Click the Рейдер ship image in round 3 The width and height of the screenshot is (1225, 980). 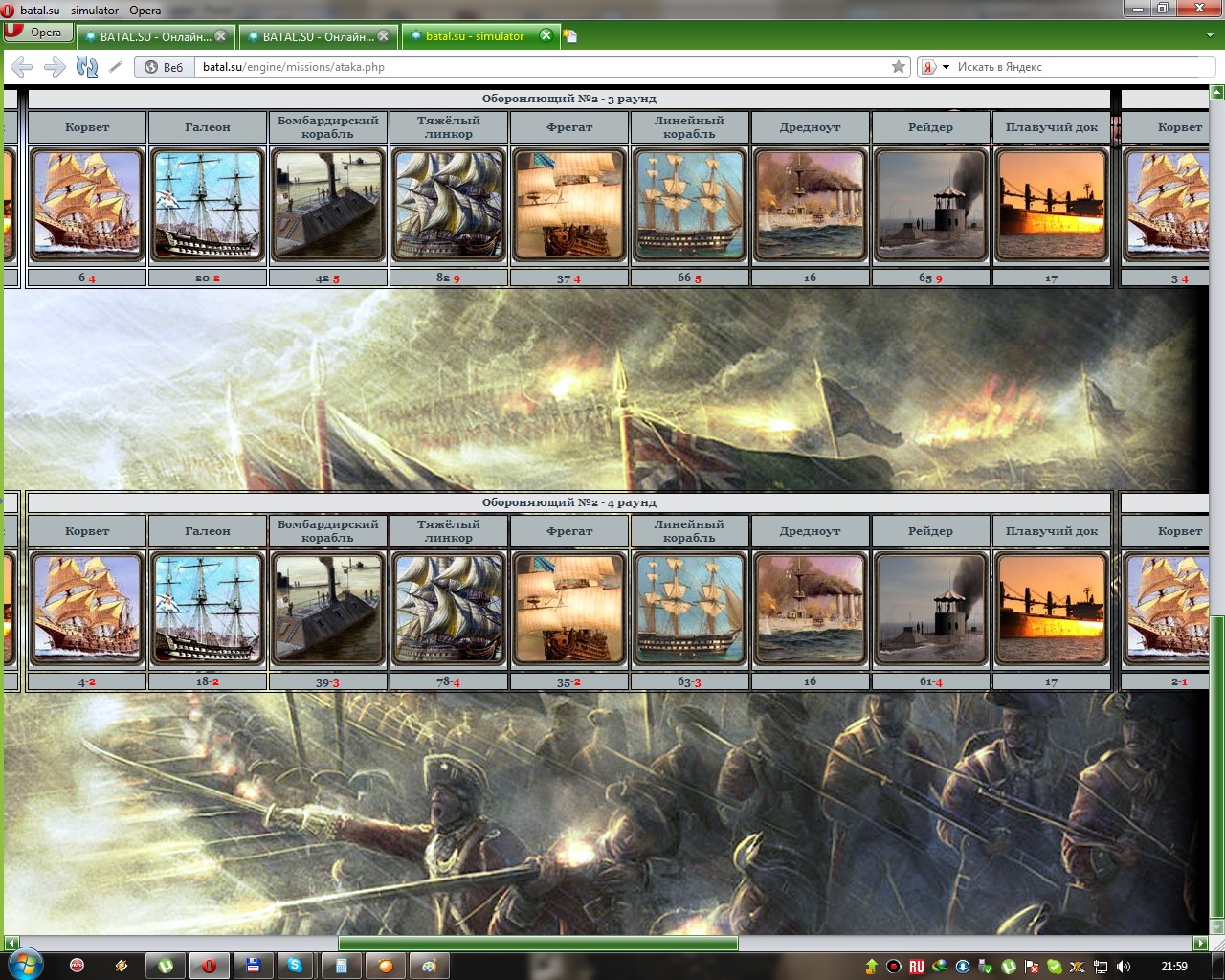tap(931, 205)
